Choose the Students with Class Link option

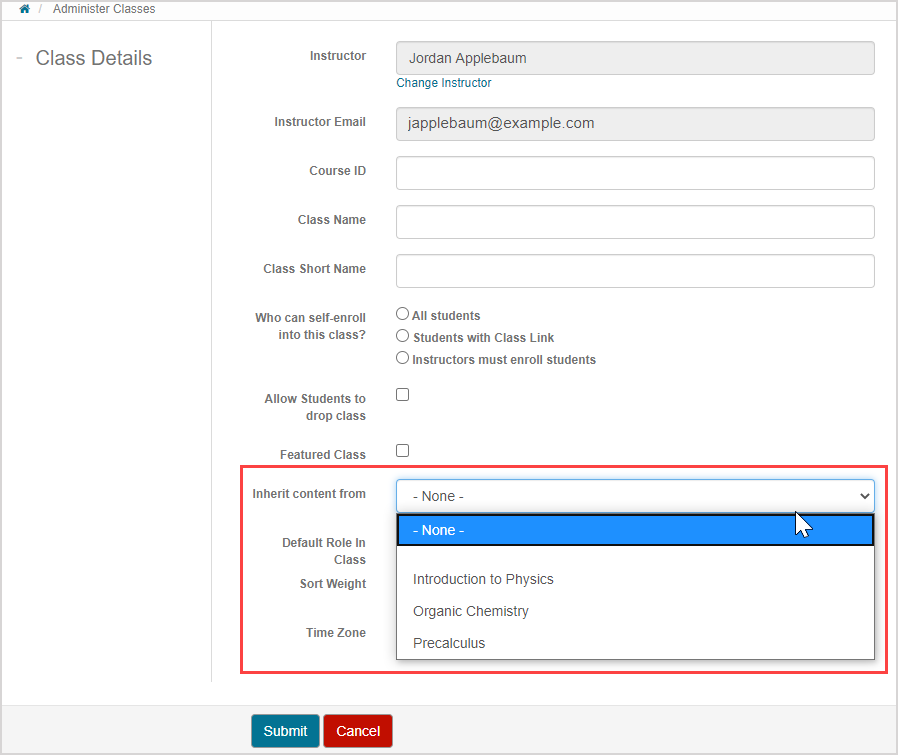tap(403, 336)
